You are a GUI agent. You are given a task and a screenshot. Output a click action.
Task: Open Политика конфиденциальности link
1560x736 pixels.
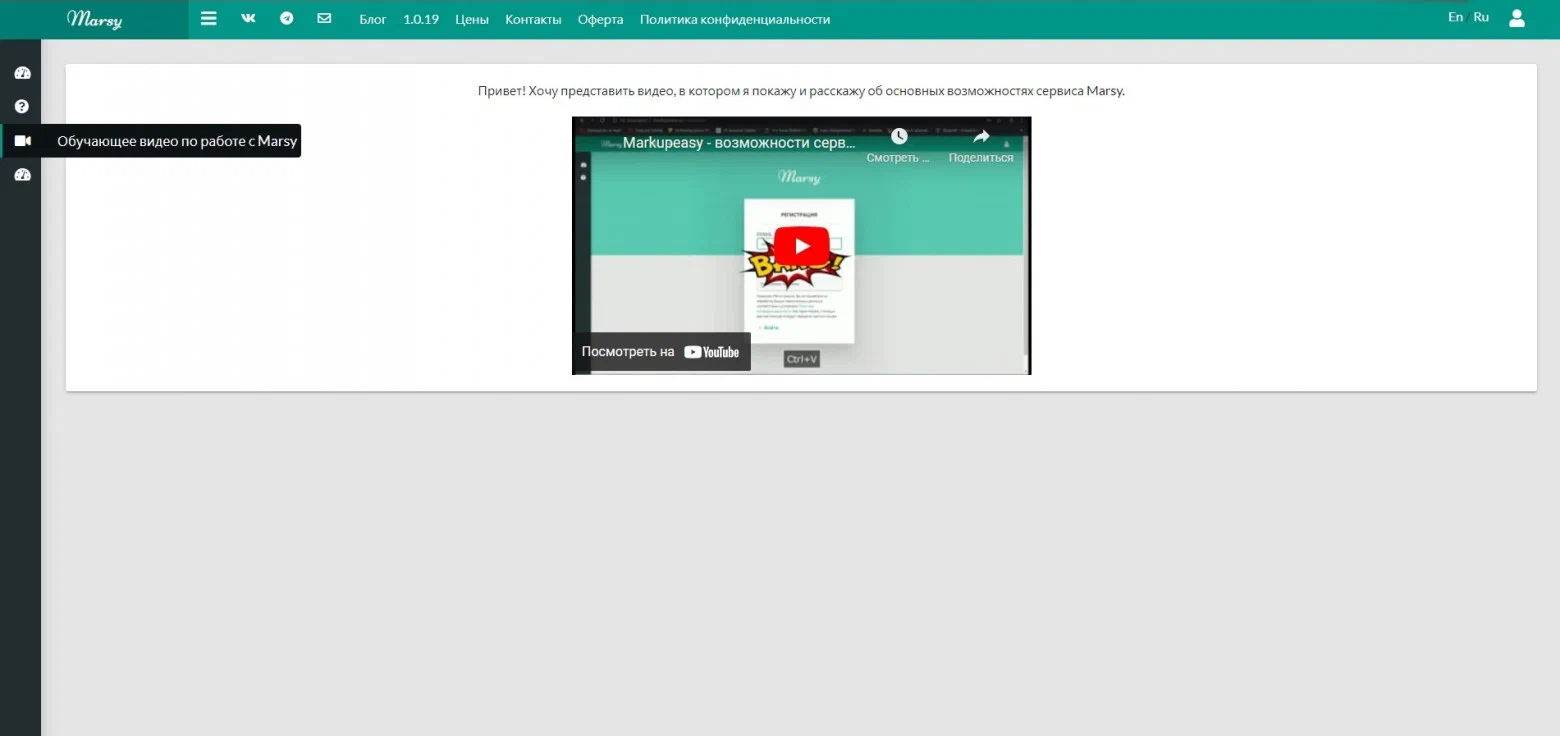(735, 19)
